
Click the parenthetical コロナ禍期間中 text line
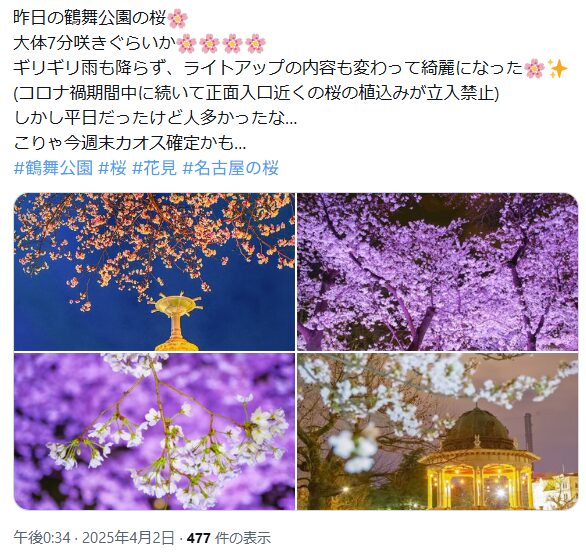point(256,93)
